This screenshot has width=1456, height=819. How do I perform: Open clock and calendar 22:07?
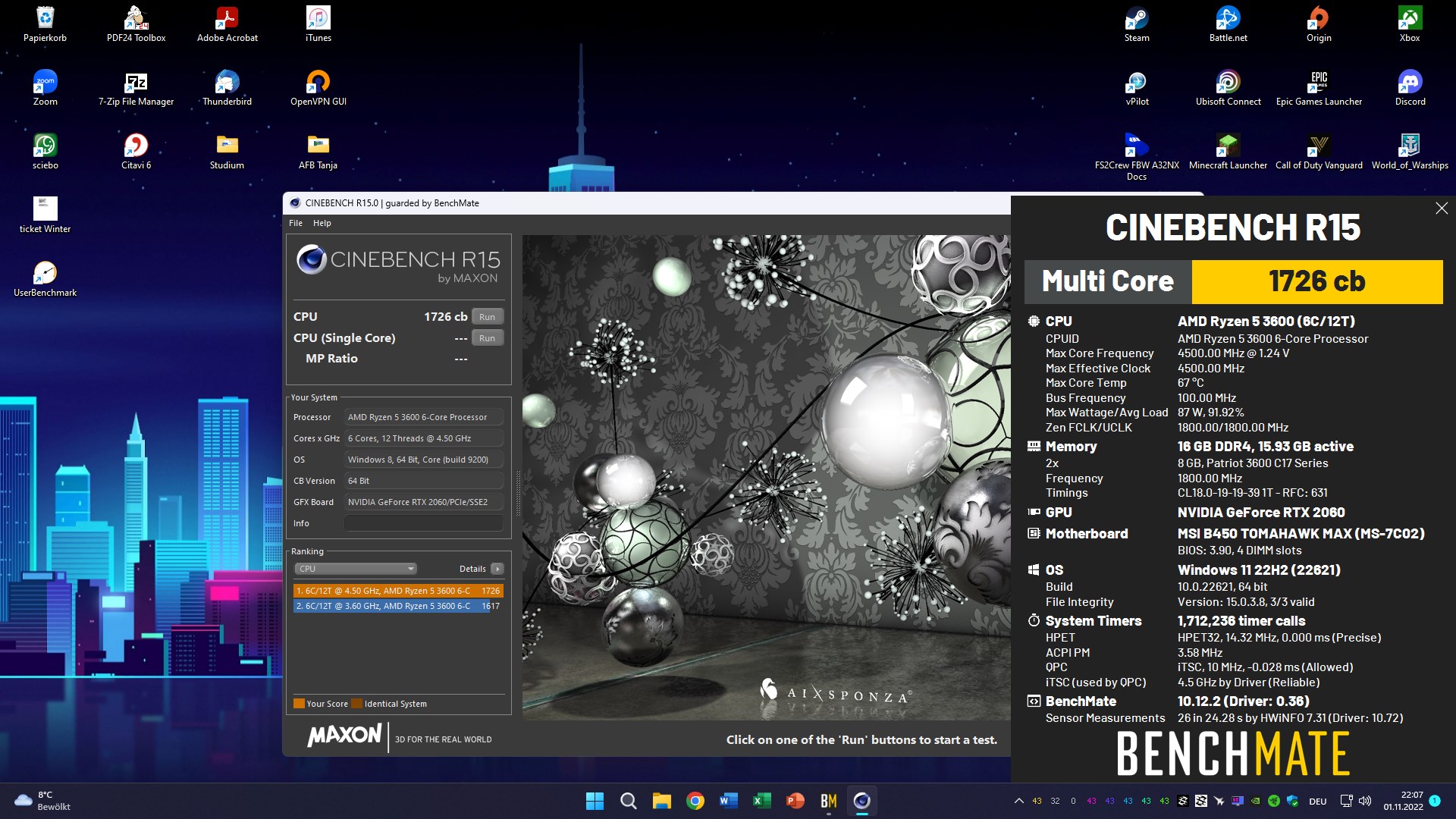click(1404, 801)
